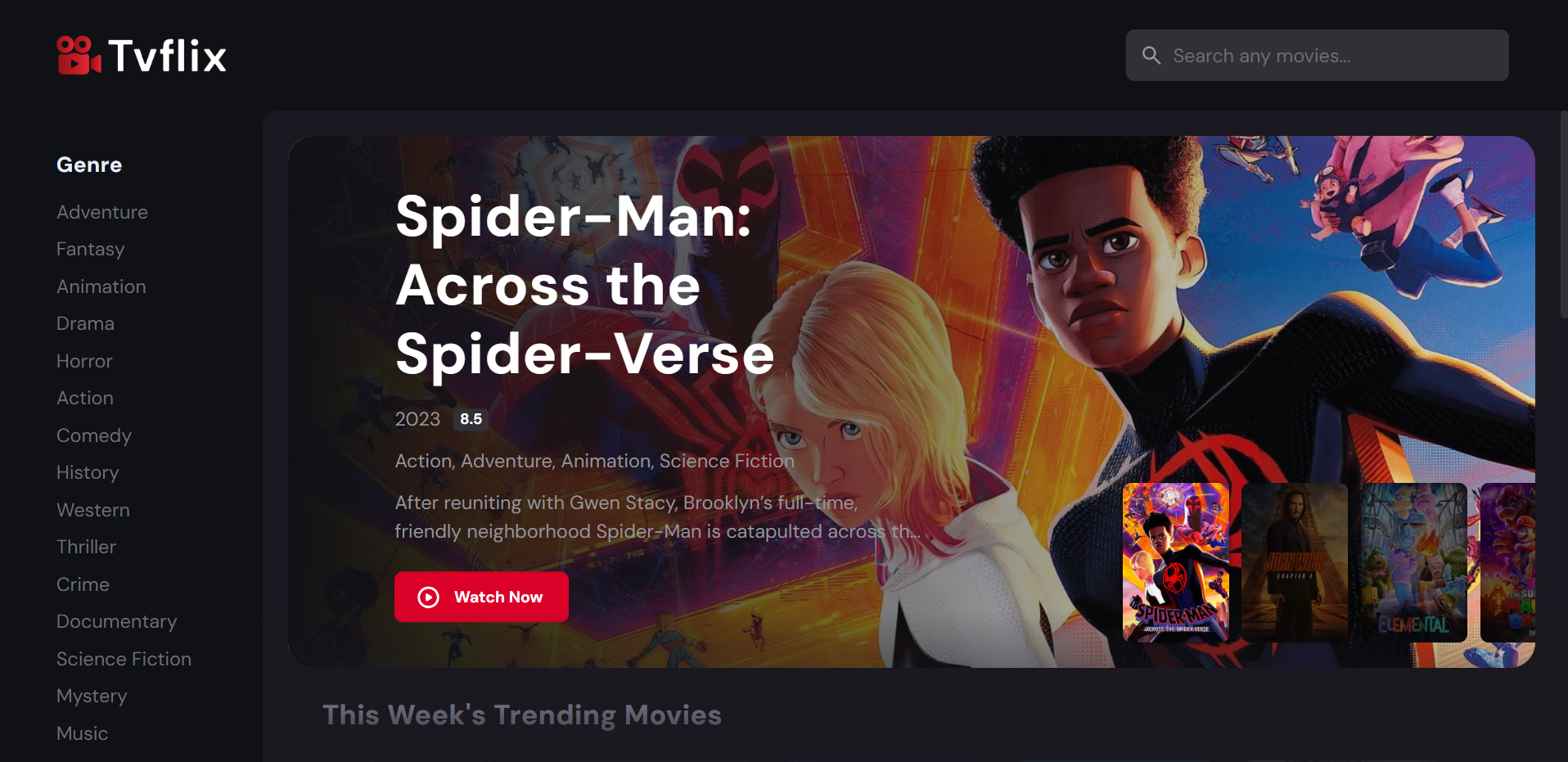
Task: Open the Comedy genre list
Action: coord(94,435)
